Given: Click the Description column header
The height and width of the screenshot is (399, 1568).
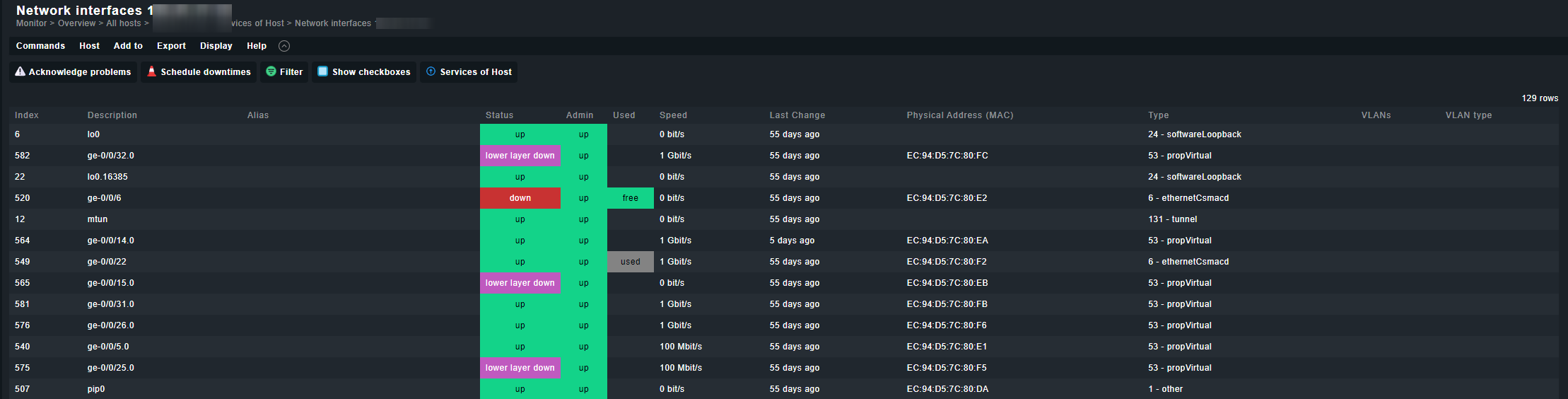Looking at the screenshot, I should (x=112, y=115).
